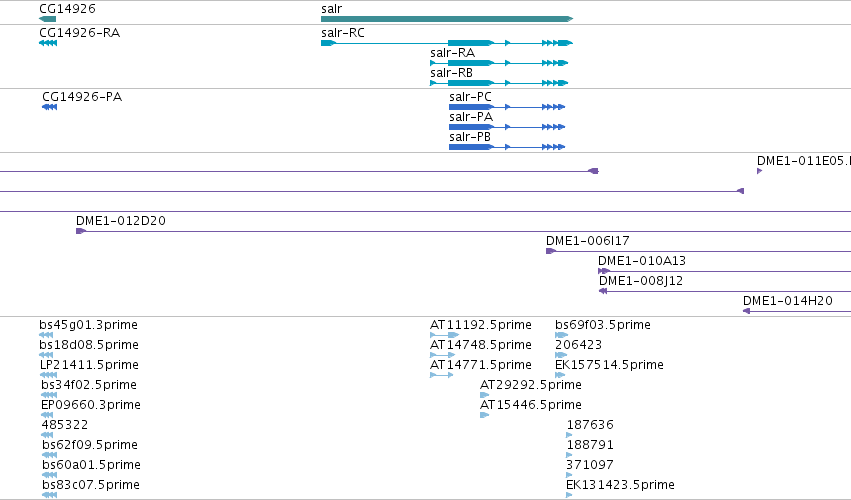The height and width of the screenshot is (500, 851).
Task: Select the salr gene label
Action: click(332, 9)
